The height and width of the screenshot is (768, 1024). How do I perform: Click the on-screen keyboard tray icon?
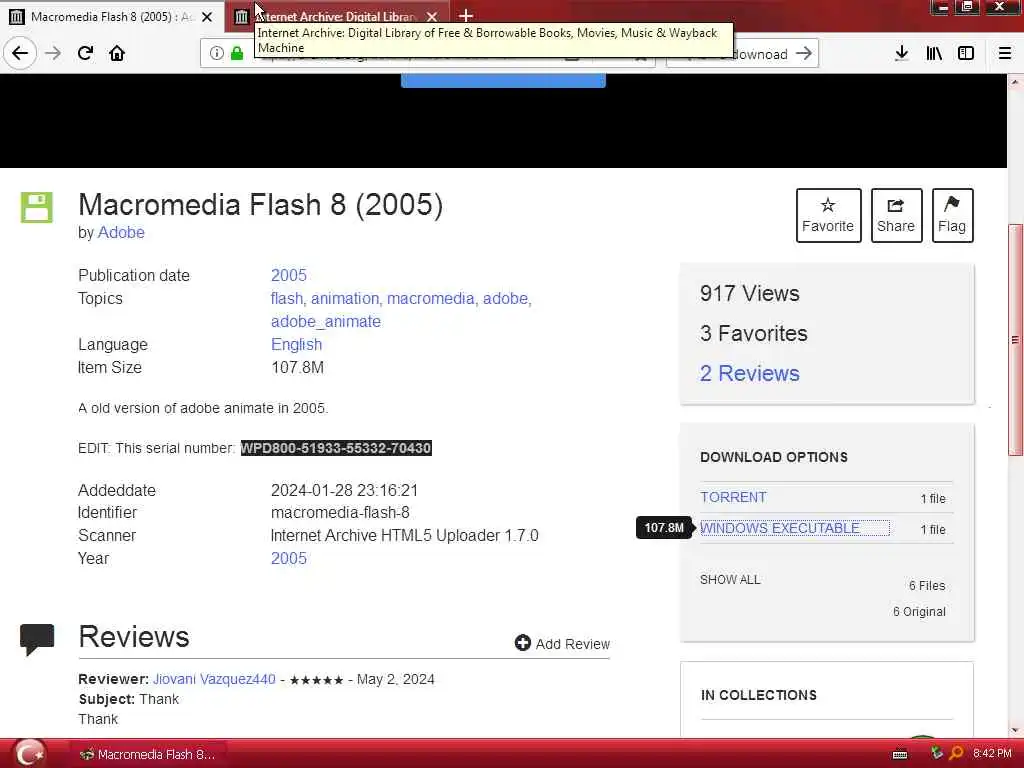(x=900, y=754)
